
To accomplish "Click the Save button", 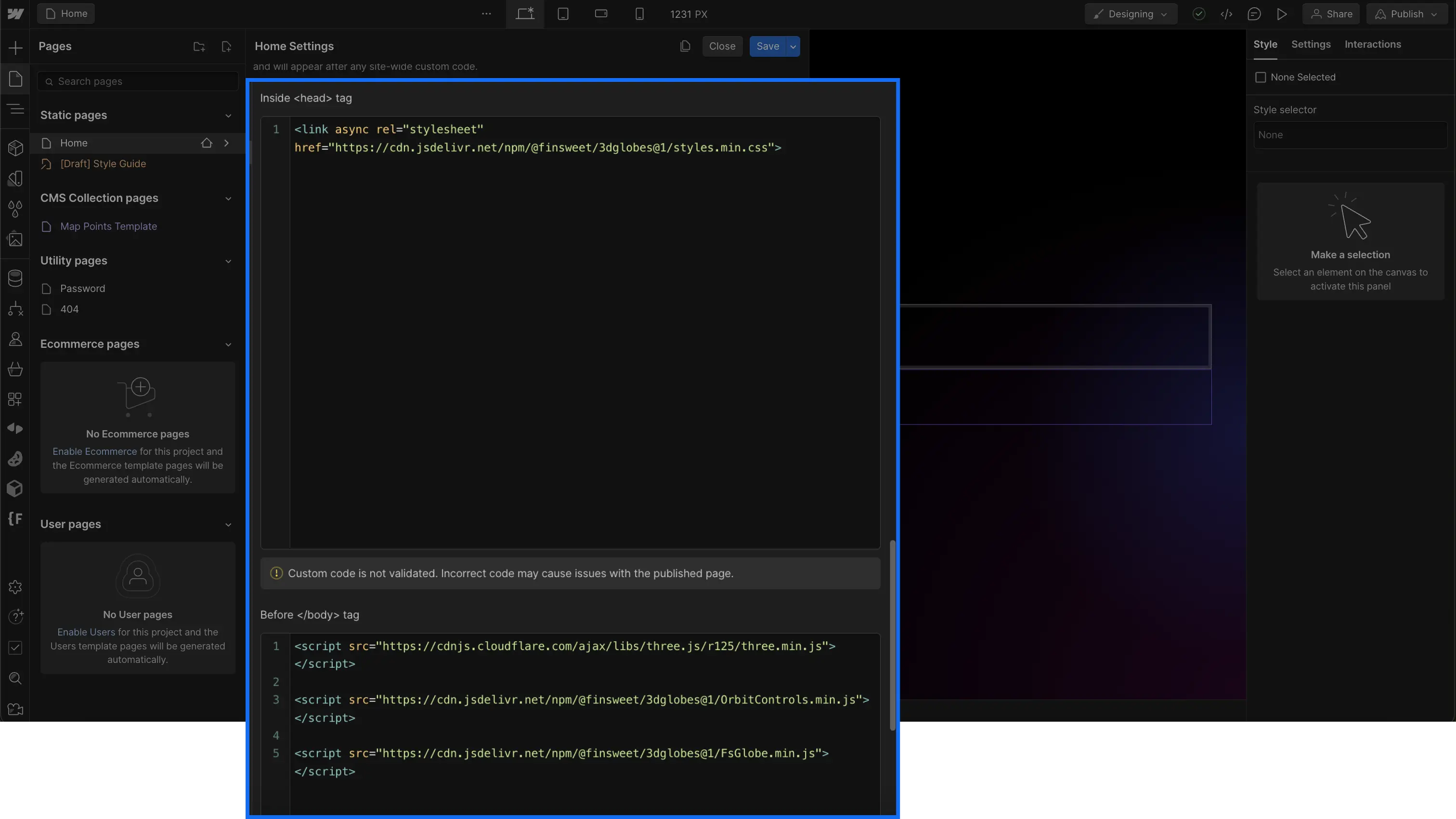I will click(766, 45).
